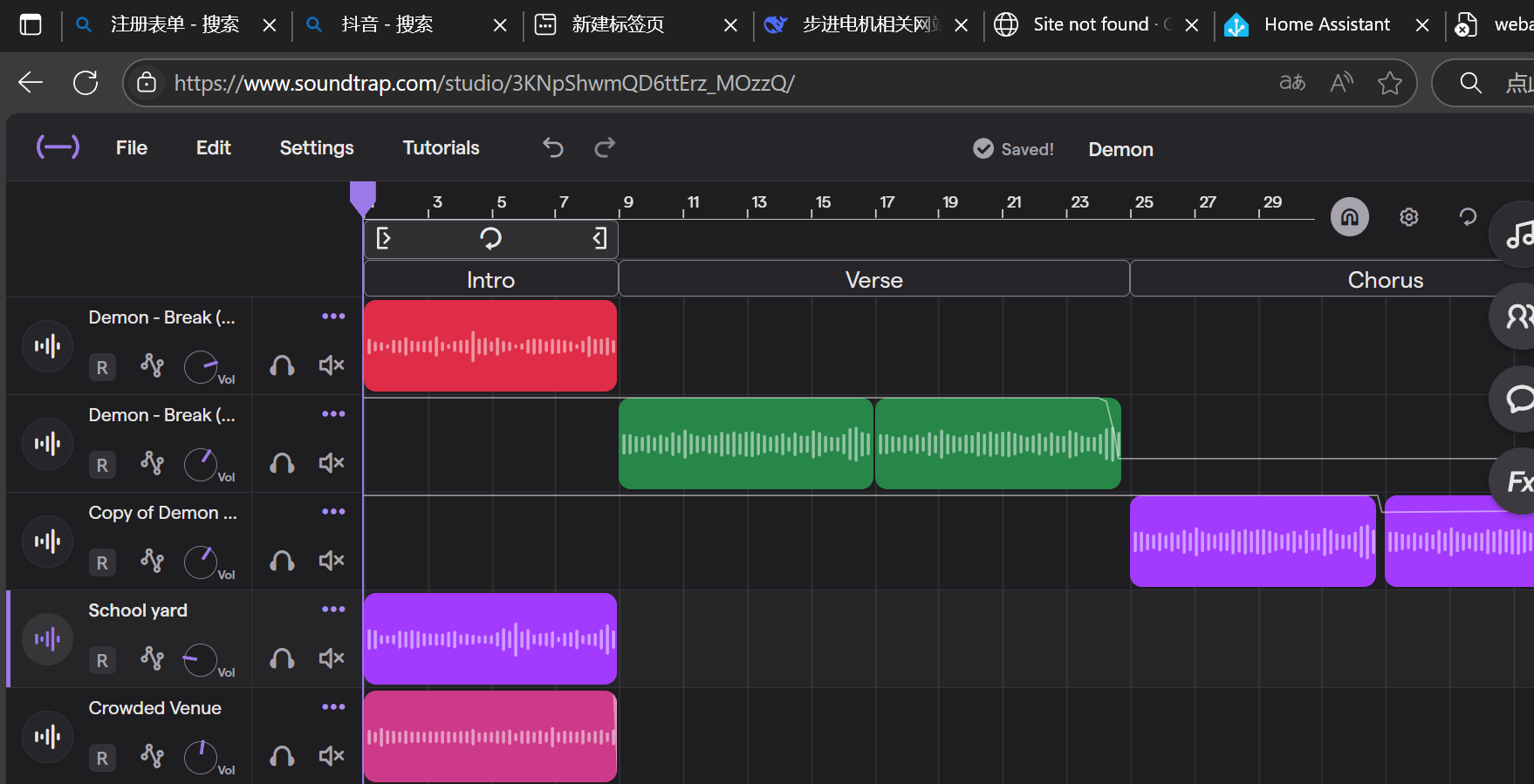
Task: Open the Settings menu
Action: tap(316, 147)
